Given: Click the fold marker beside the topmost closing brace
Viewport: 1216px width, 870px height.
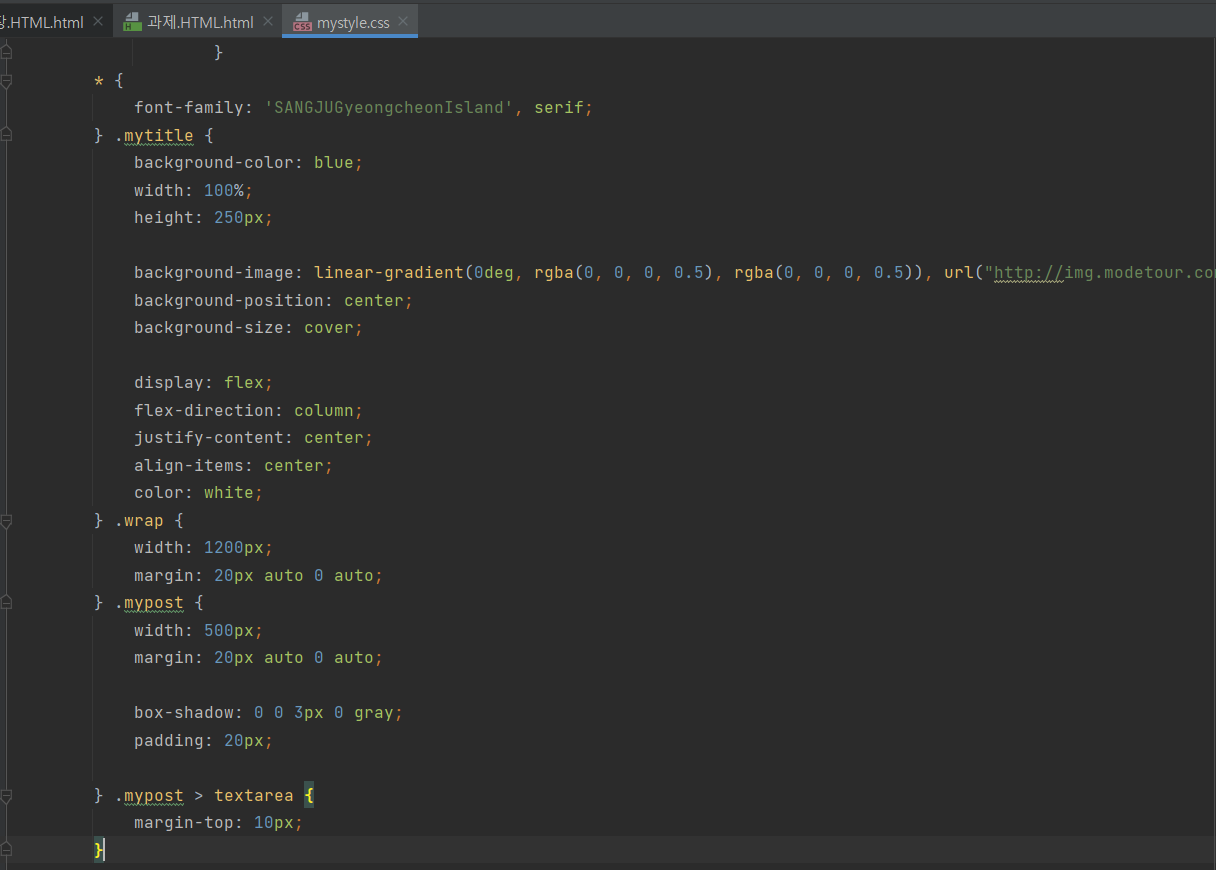Looking at the screenshot, I should click(6, 52).
